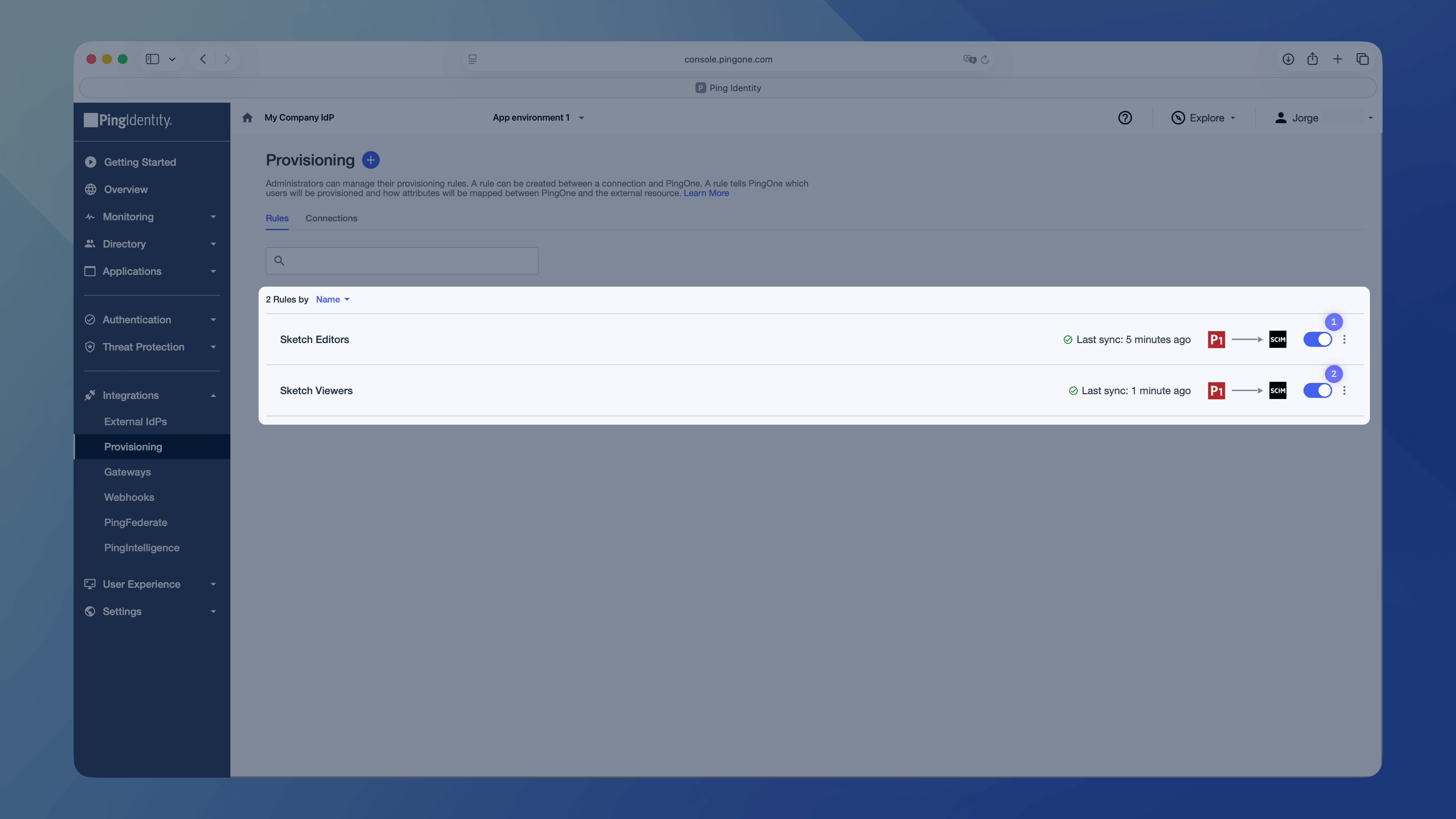Click the P1 source icon on Sketch Editors row
The image size is (1456, 819).
pyautogui.click(x=1216, y=339)
